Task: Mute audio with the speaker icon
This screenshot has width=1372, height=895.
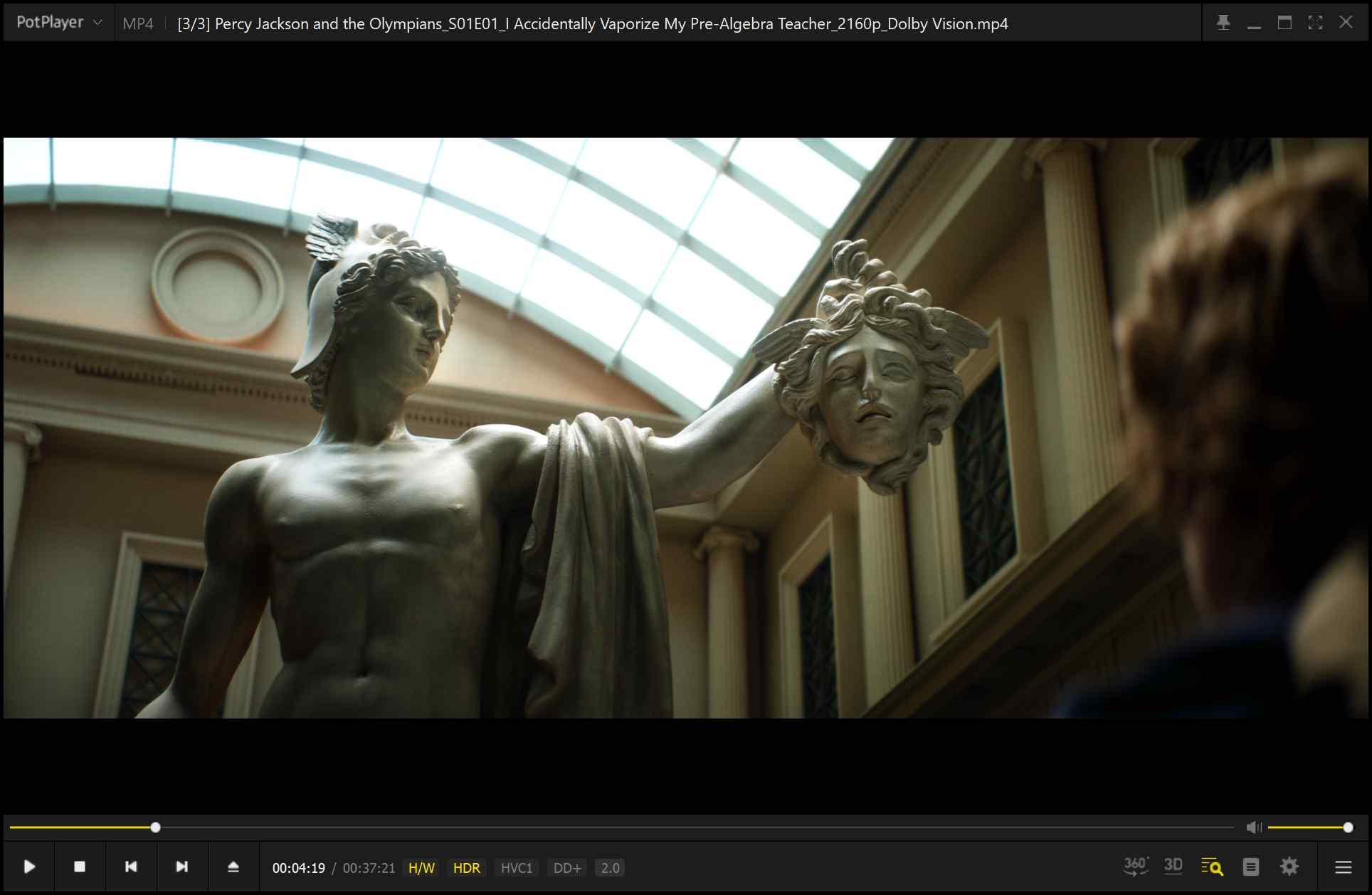Action: pos(1254,827)
